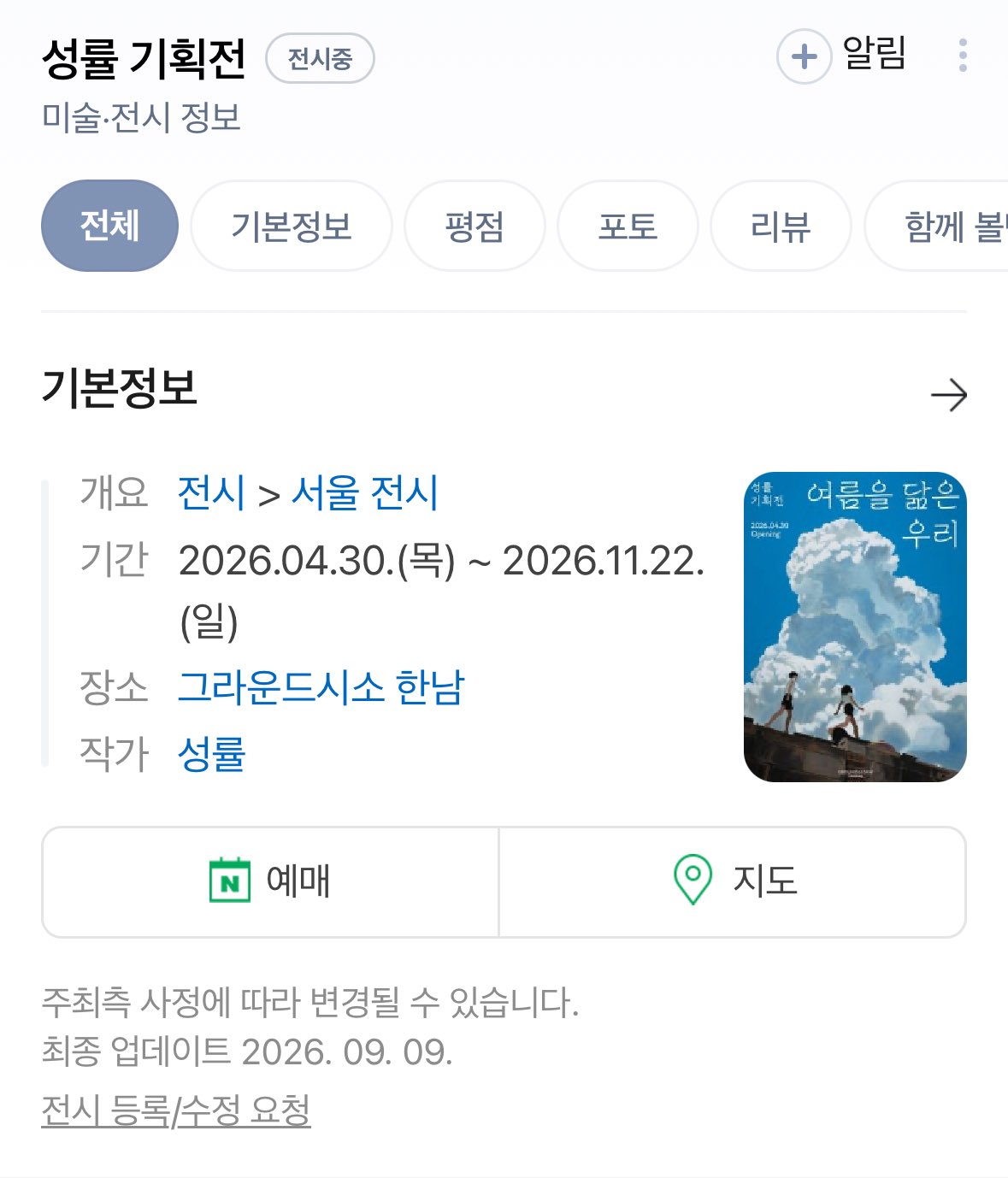Click the 기본정보 section heading
The height and width of the screenshot is (1178, 1008).
click(x=120, y=388)
